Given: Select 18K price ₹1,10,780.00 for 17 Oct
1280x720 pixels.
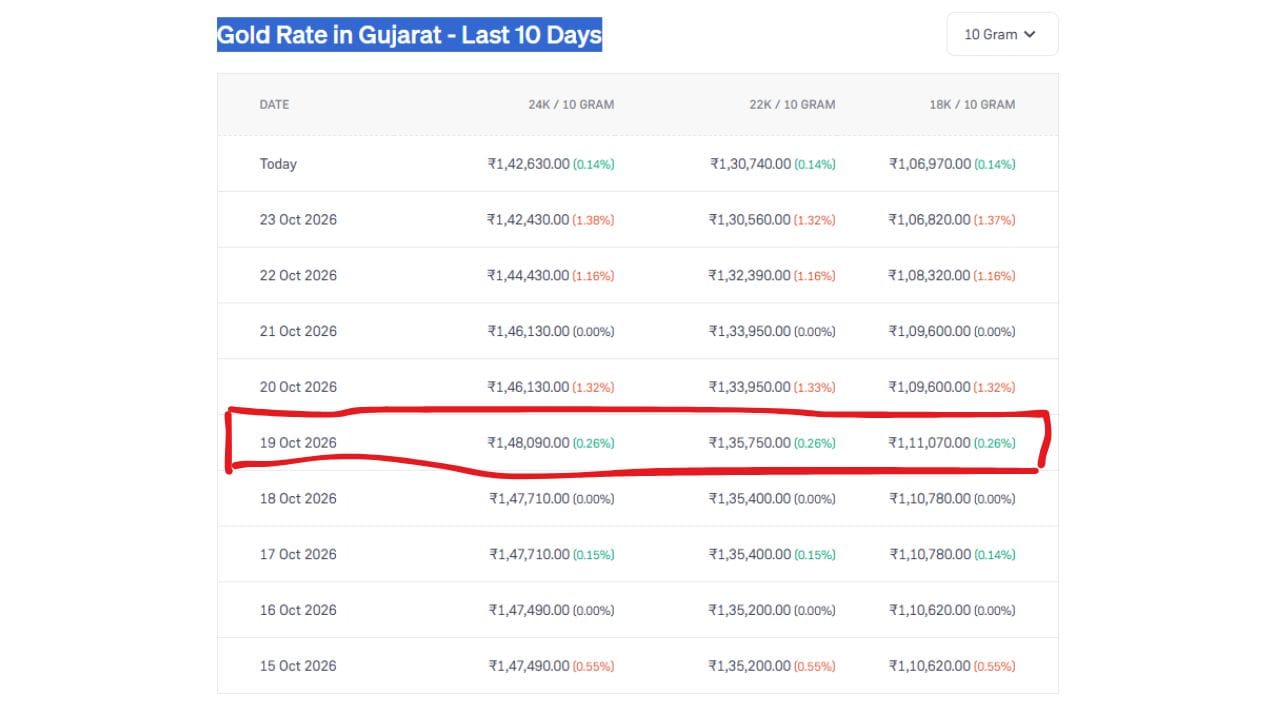Looking at the screenshot, I should coord(930,555).
